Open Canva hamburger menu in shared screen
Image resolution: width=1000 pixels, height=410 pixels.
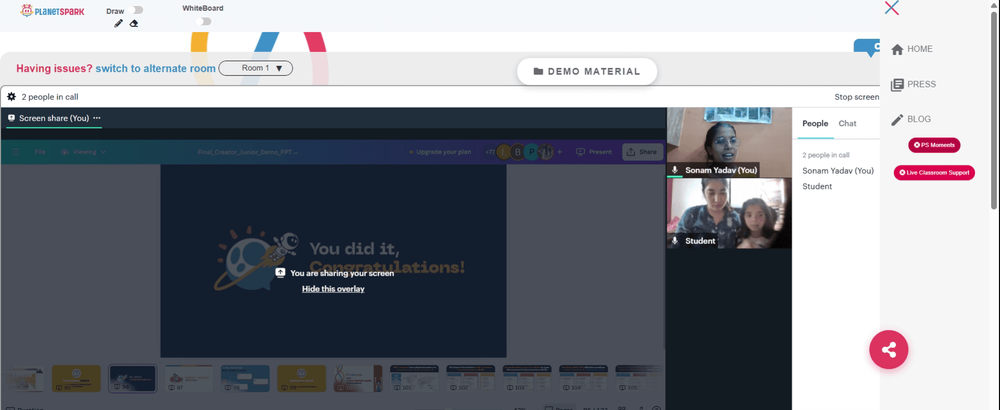coord(15,152)
